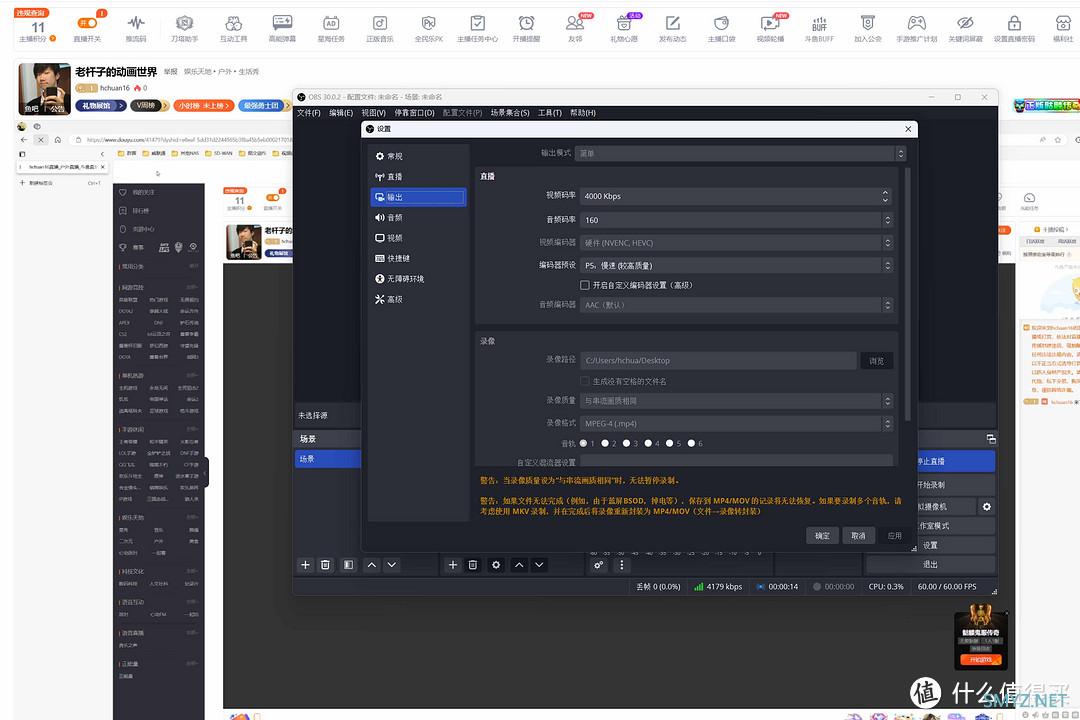Open OBS 场景集合(S) menu
The width and height of the screenshot is (1080, 720).
pyautogui.click(x=510, y=113)
